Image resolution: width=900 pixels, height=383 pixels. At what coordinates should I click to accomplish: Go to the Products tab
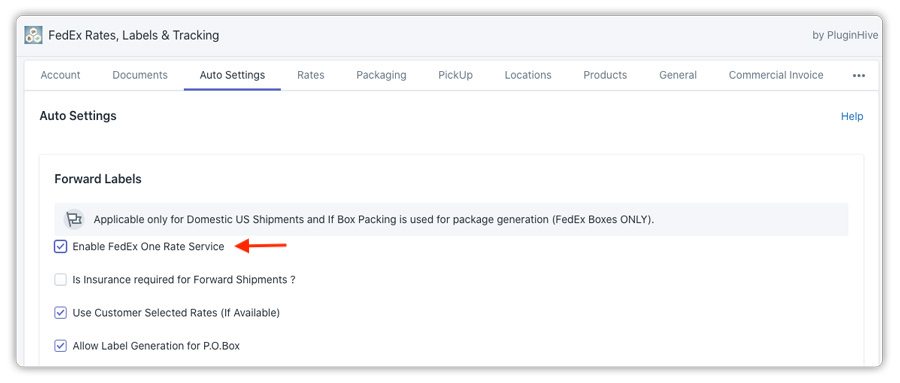click(605, 75)
